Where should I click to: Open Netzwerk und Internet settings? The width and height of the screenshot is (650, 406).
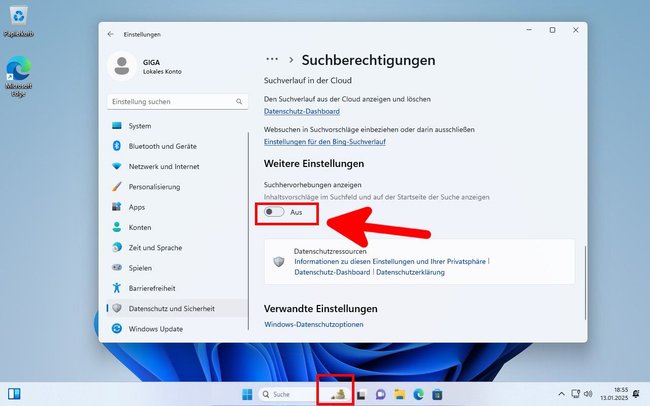(177, 166)
